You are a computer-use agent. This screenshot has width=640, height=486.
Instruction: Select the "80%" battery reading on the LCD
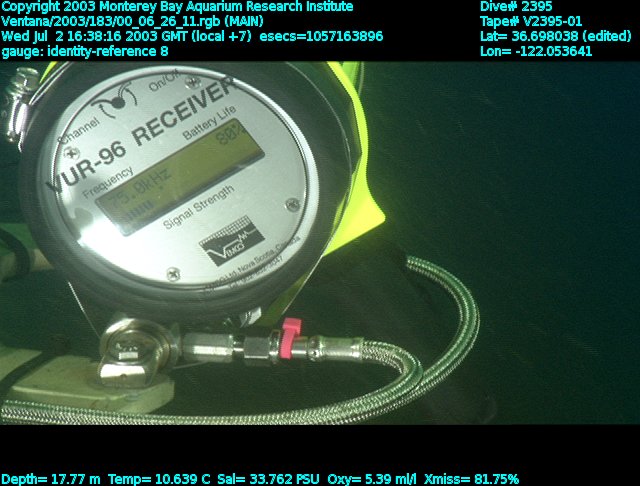231,137
